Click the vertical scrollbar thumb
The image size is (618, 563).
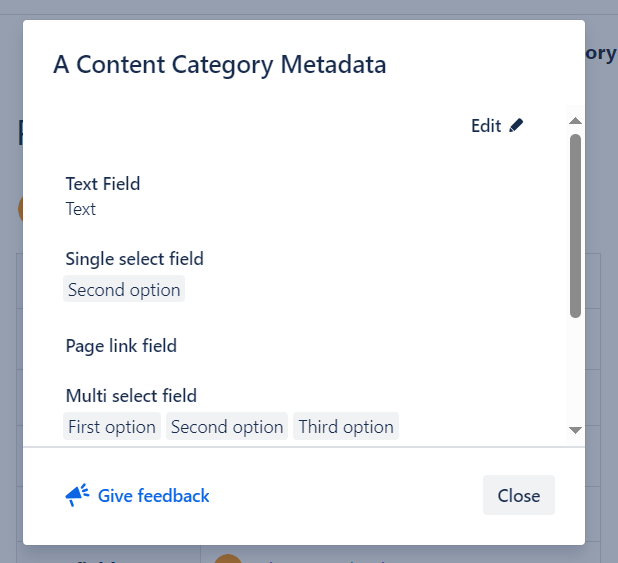[x=575, y=225]
